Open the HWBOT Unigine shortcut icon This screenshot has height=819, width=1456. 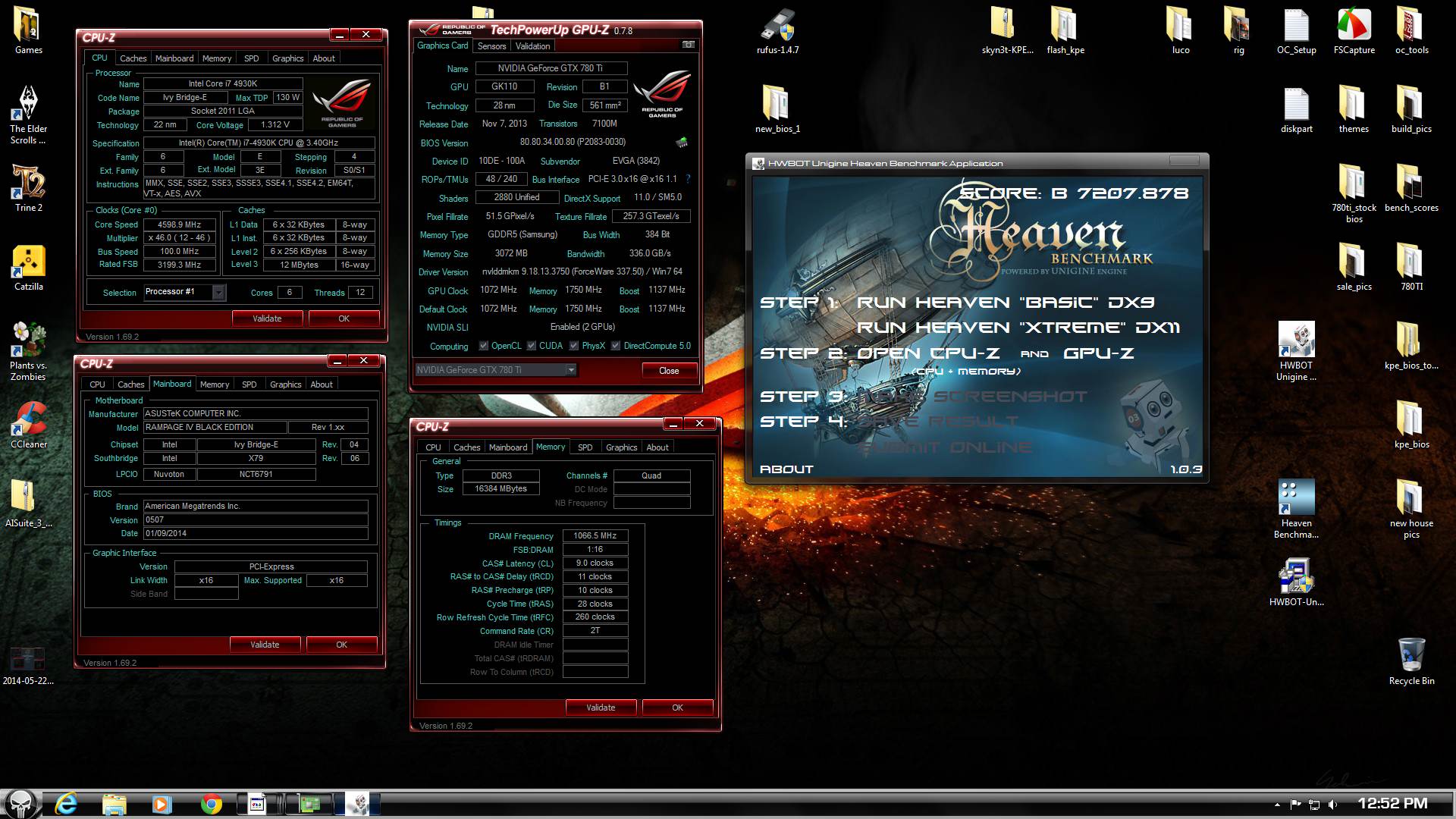pos(1296,350)
